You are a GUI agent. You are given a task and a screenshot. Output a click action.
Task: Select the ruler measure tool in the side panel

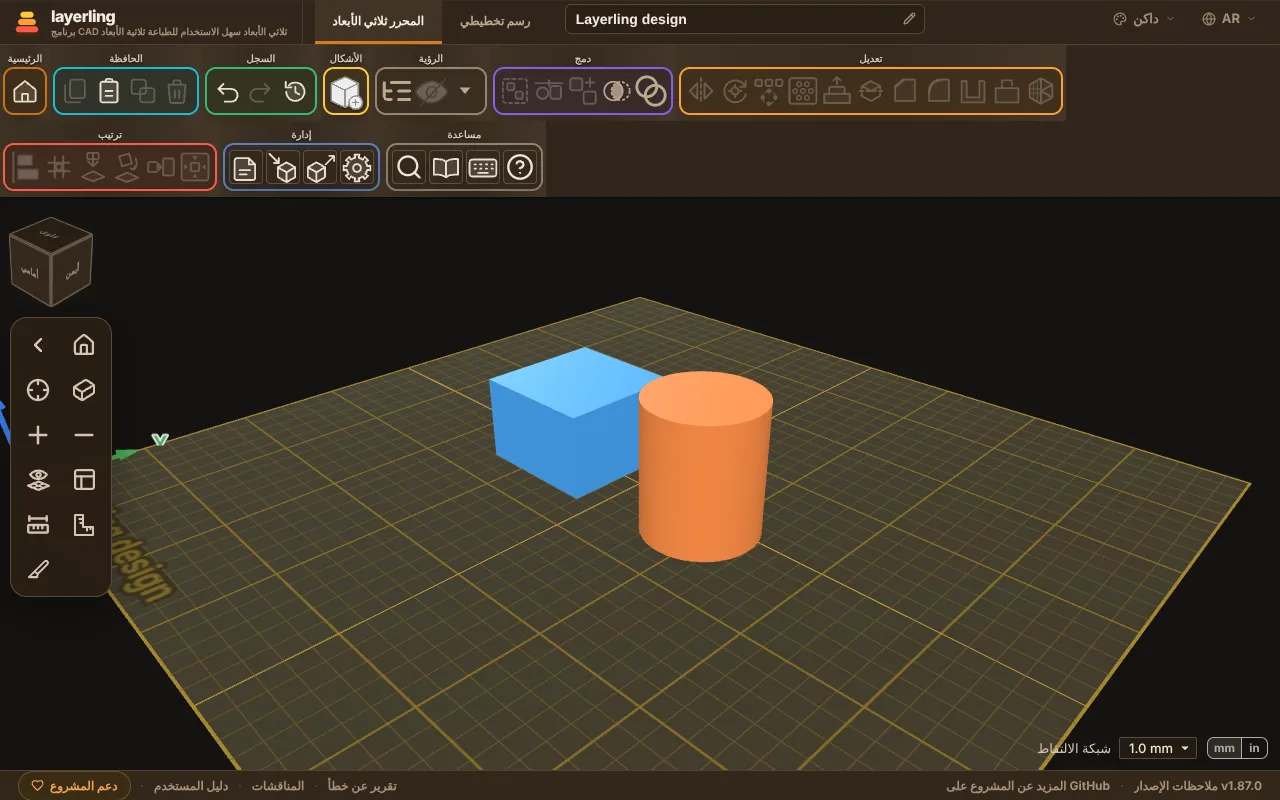(x=38, y=524)
